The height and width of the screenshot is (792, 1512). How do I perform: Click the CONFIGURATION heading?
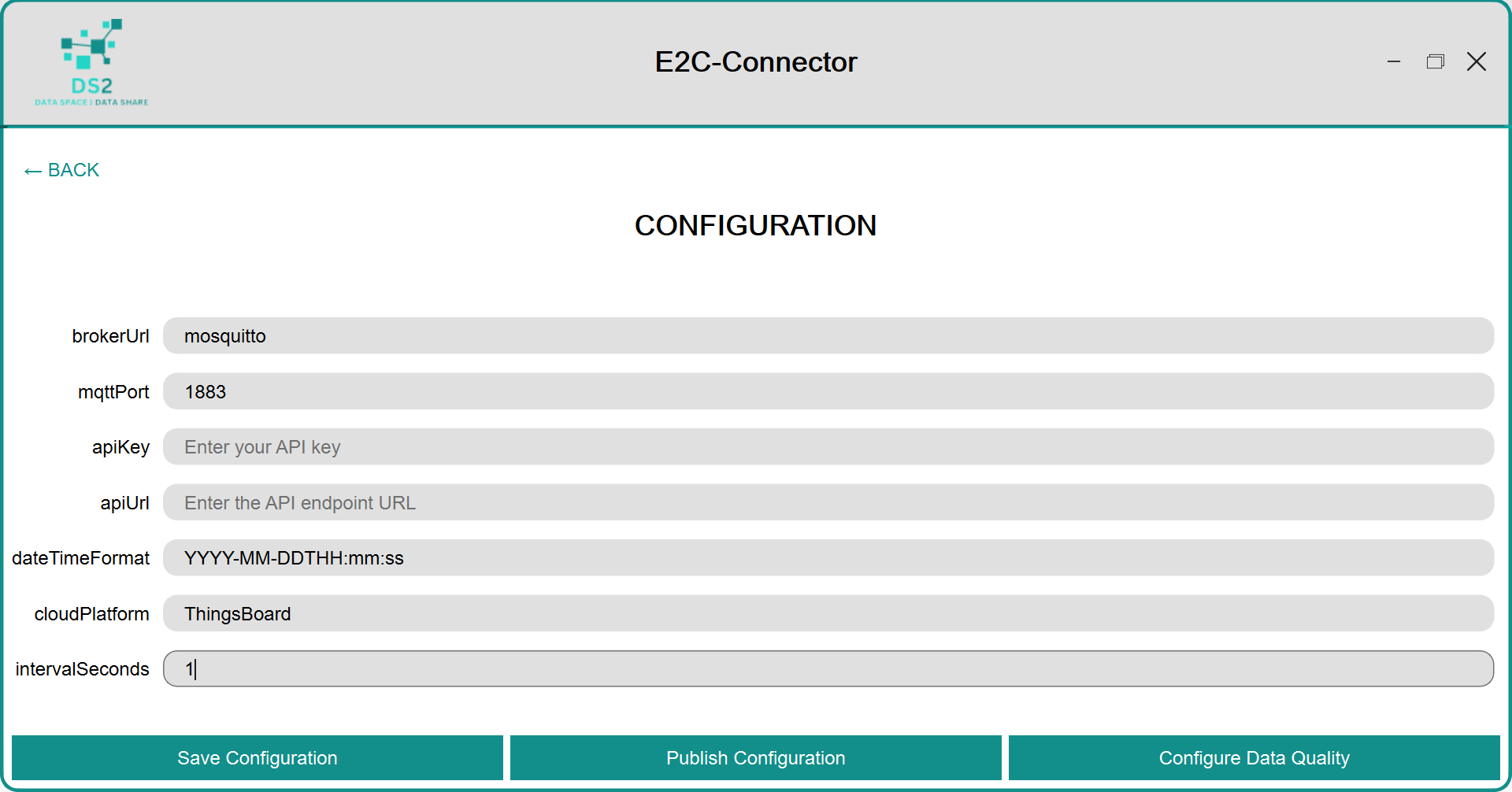point(755,226)
